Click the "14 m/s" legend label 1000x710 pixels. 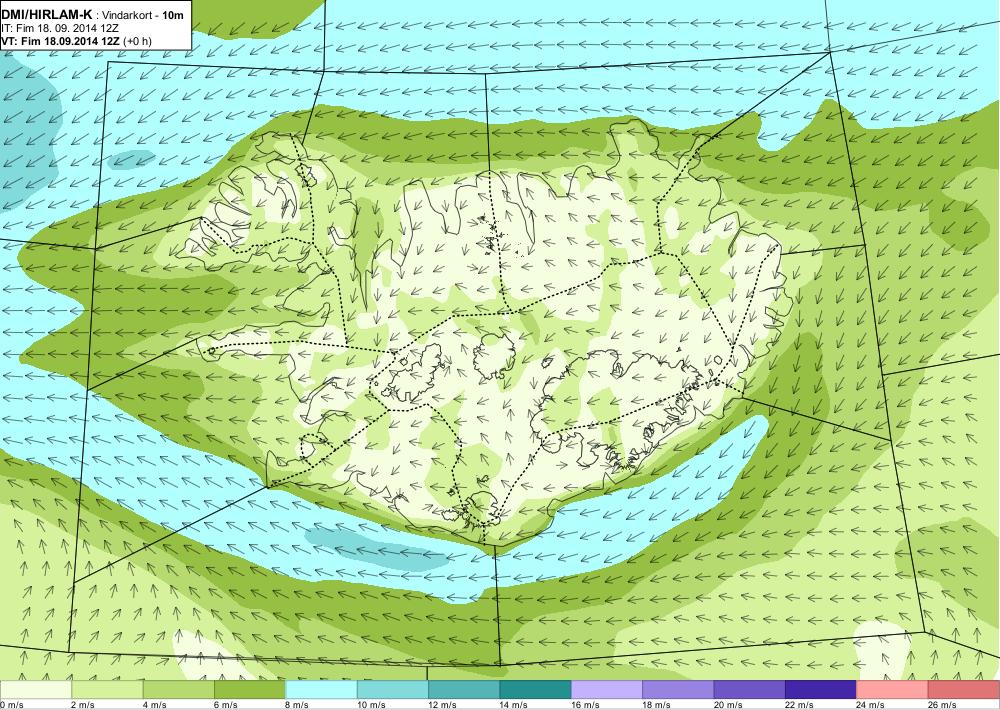(x=514, y=705)
